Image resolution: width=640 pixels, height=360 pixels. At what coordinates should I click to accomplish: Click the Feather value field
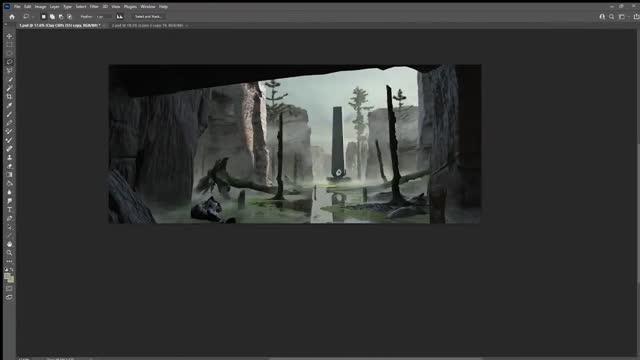(103, 17)
